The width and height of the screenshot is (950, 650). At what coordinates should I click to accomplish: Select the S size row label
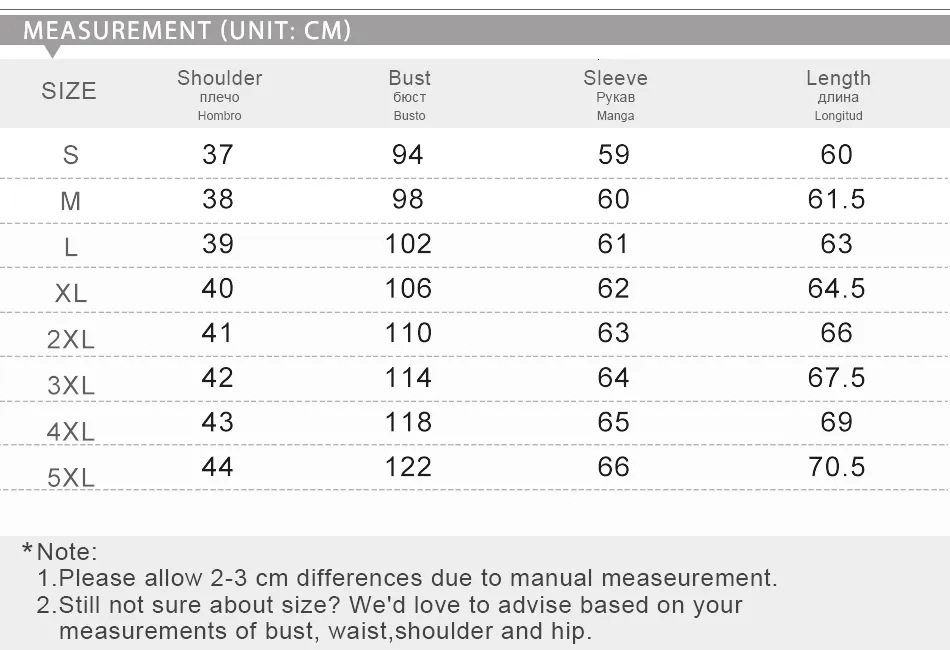pyautogui.click(x=70, y=155)
